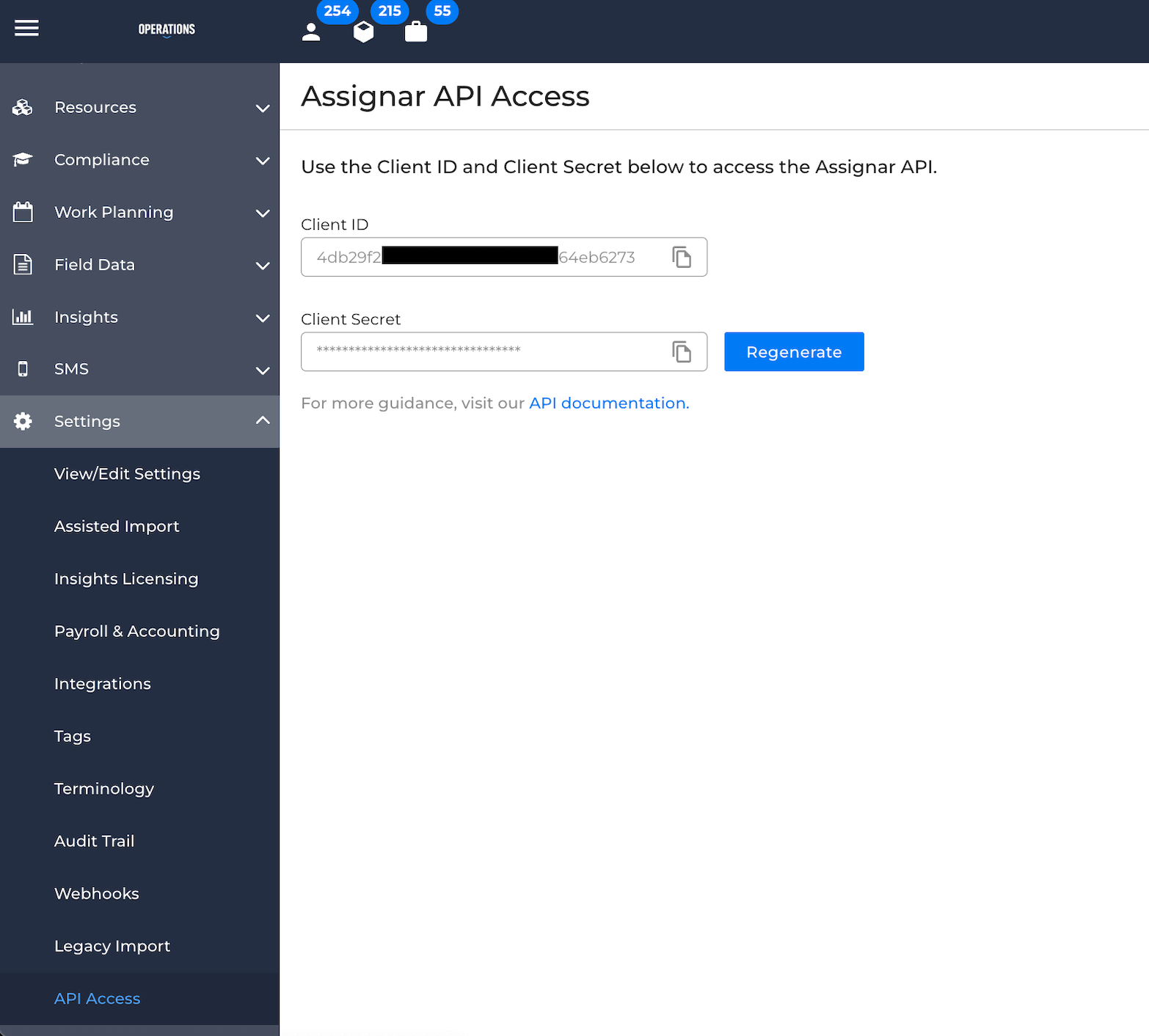Screen dimensions: 1149x1036
Task: Click the Client Secret label text
Action: coord(351,319)
